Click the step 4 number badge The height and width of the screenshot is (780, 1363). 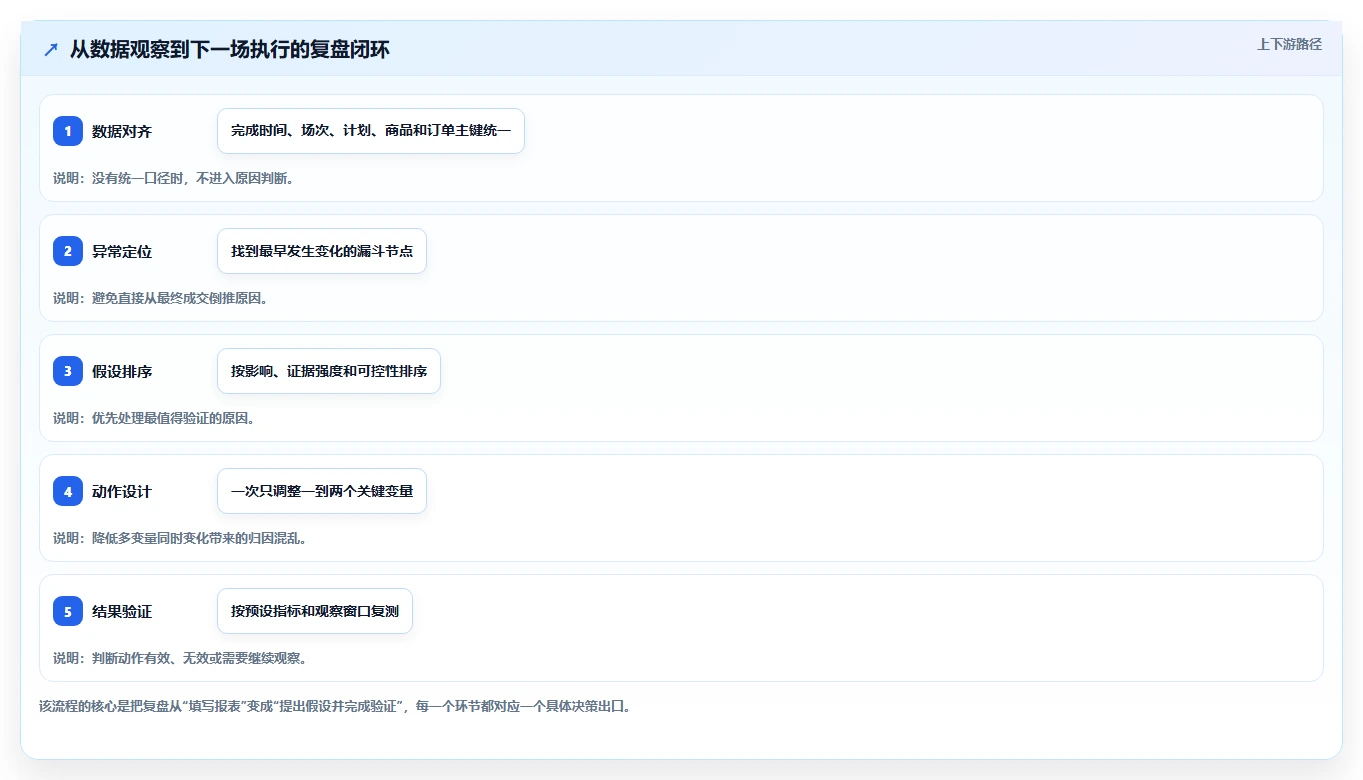coord(68,491)
